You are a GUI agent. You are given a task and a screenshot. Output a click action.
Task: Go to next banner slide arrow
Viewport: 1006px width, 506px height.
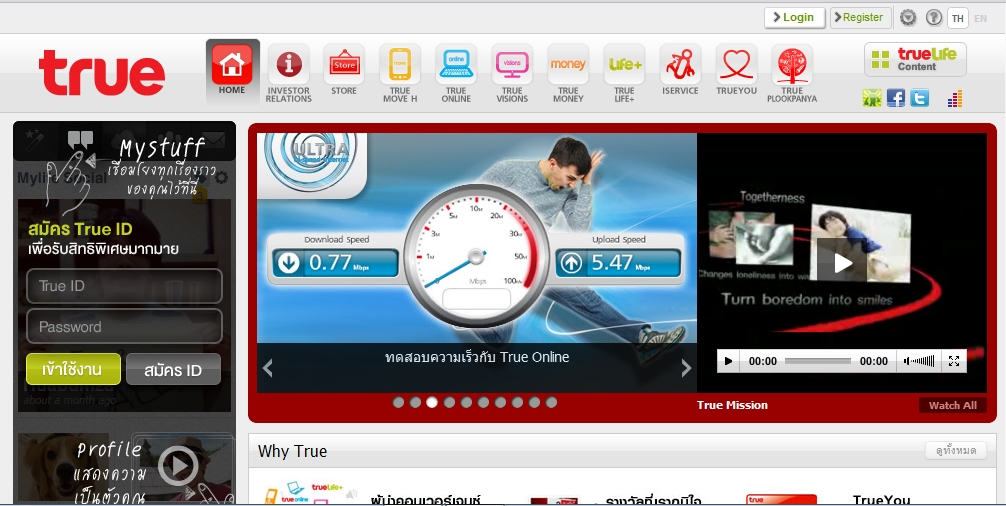tap(686, 367)
